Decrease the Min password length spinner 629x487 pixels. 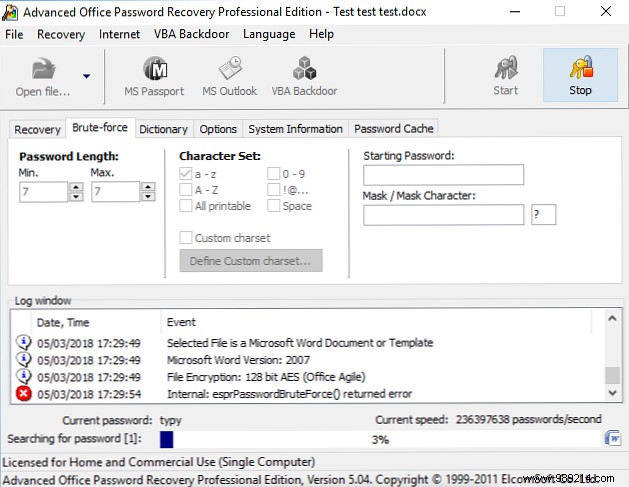pyautogui.click(x=76, y=197)
